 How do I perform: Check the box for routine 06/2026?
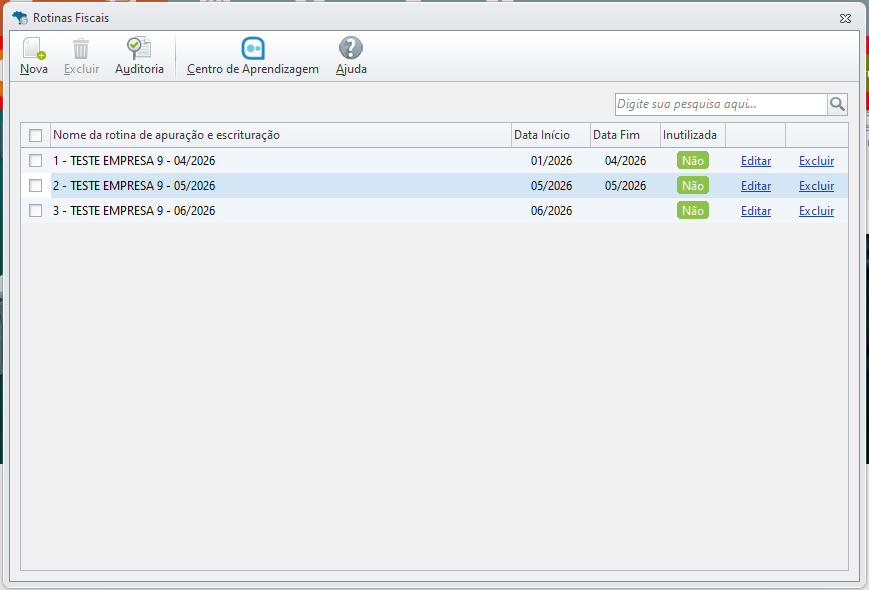(35, 211)
